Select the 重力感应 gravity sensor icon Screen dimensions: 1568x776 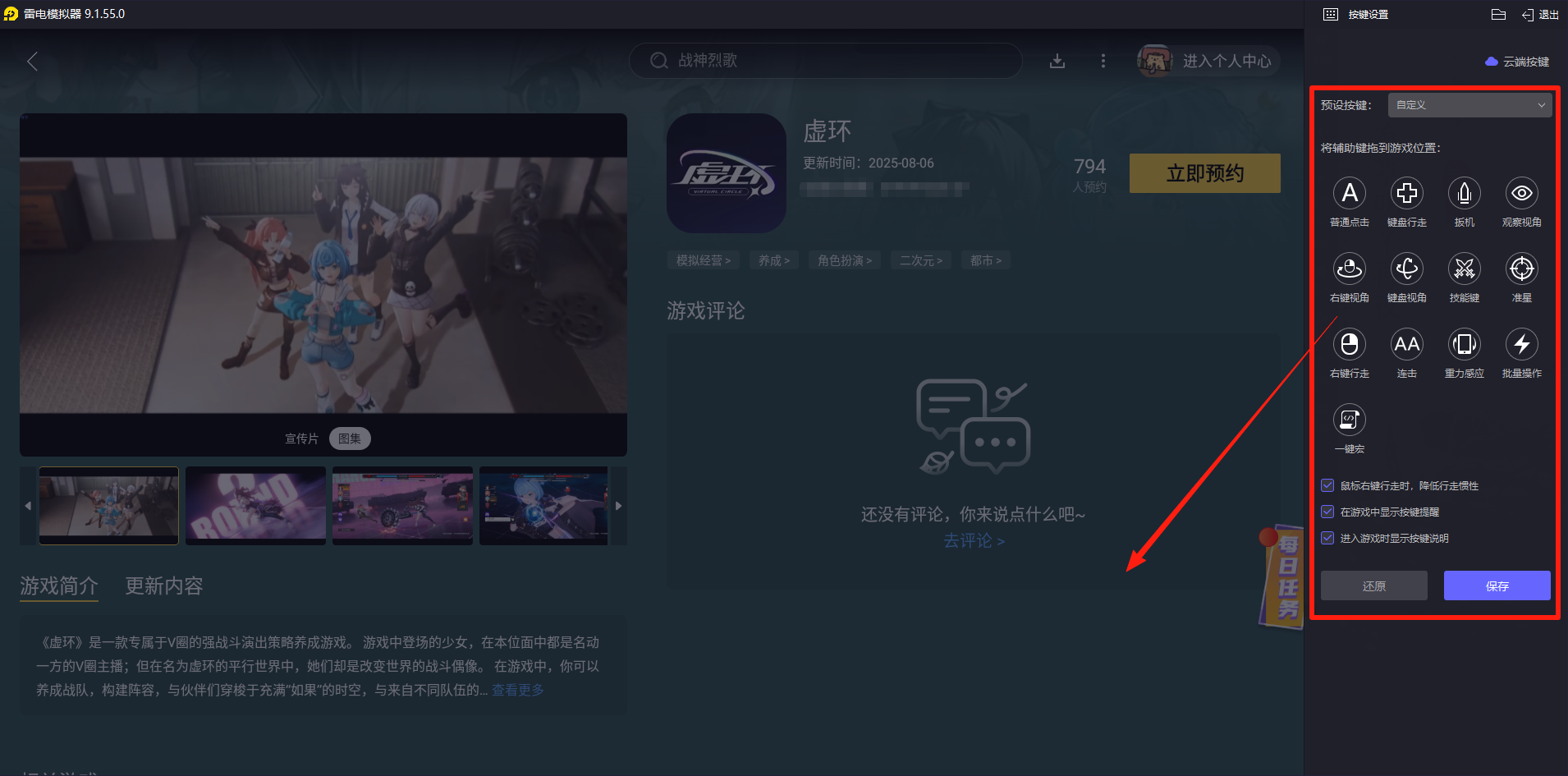(x=1464, y=344)
